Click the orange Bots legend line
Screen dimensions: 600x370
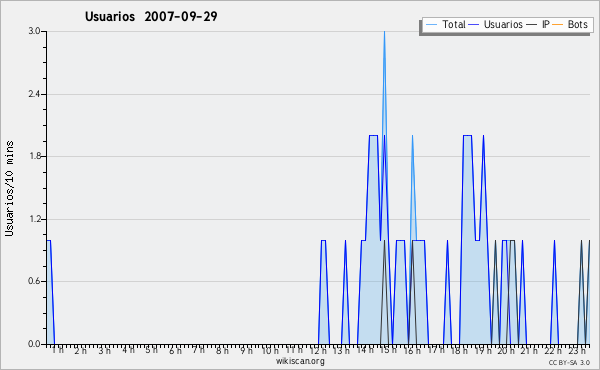click(558, 25)
